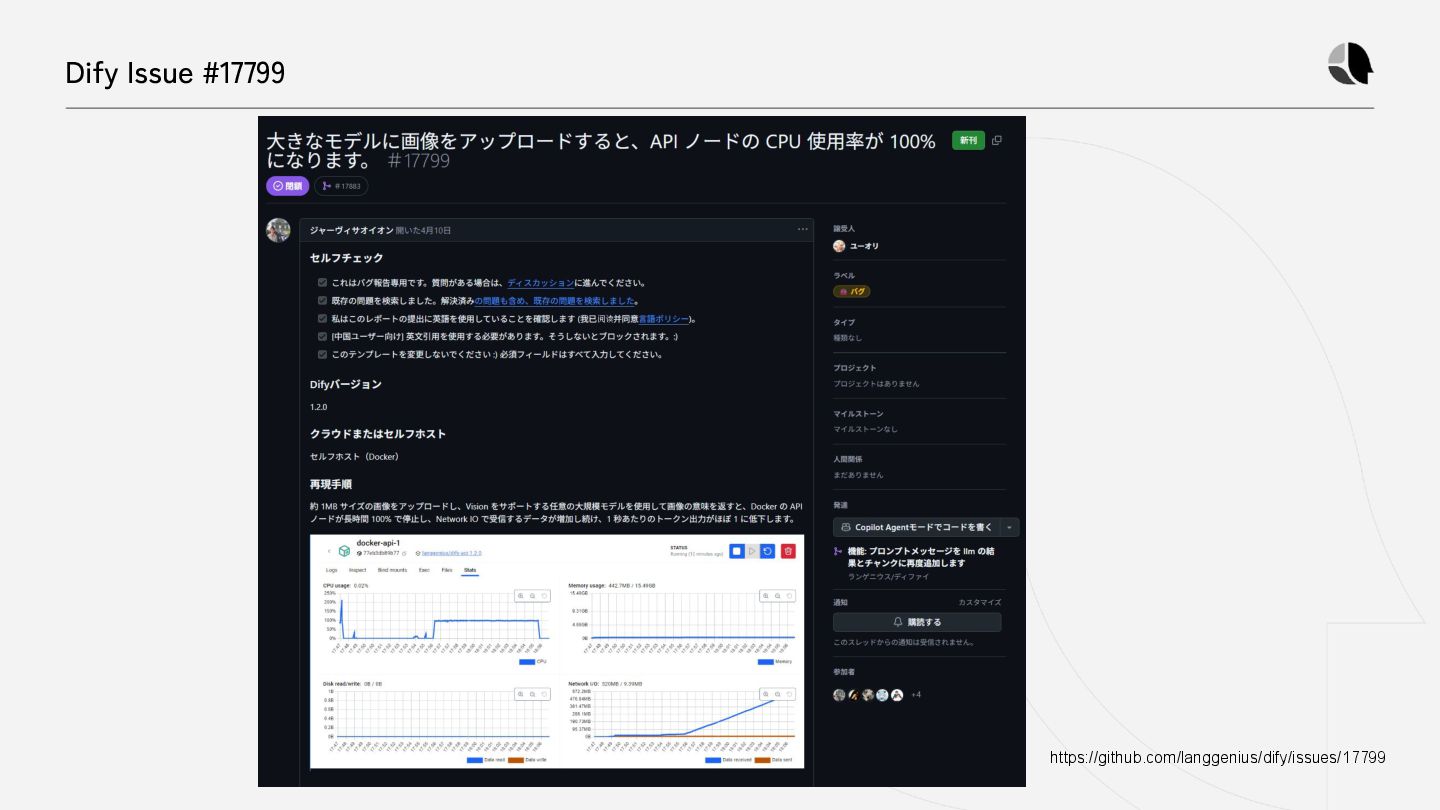Switch to the Logs tab

click(332, 570)
